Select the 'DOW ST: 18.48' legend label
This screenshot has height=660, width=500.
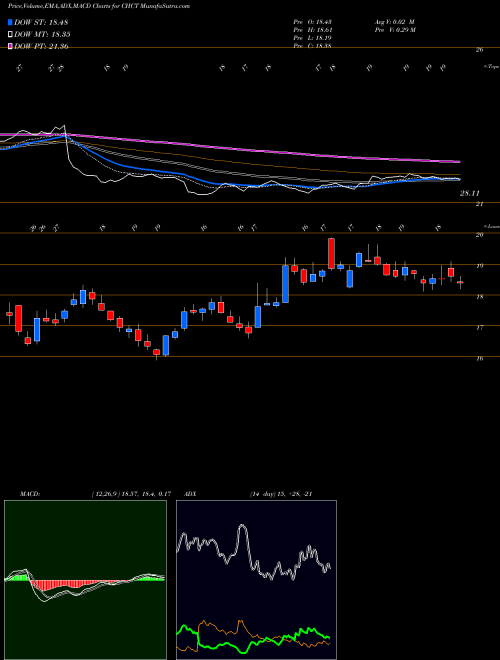[x=41, y=22]
